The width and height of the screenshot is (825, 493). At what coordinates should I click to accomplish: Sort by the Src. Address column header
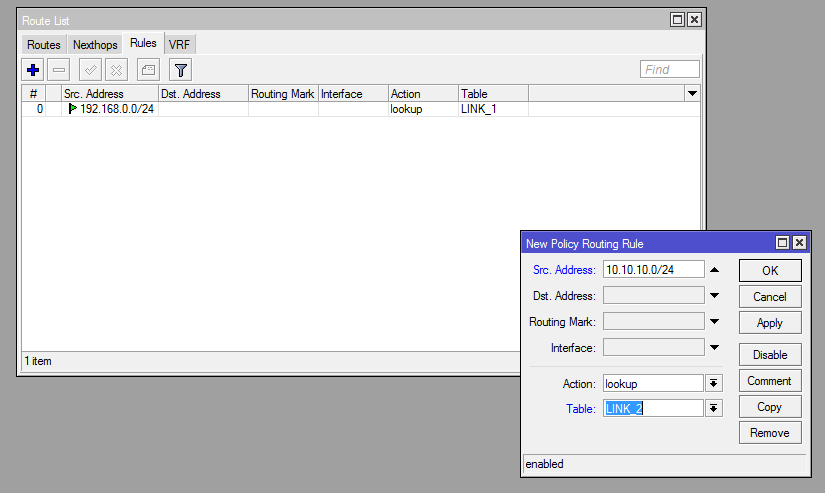tap(110, 94)
